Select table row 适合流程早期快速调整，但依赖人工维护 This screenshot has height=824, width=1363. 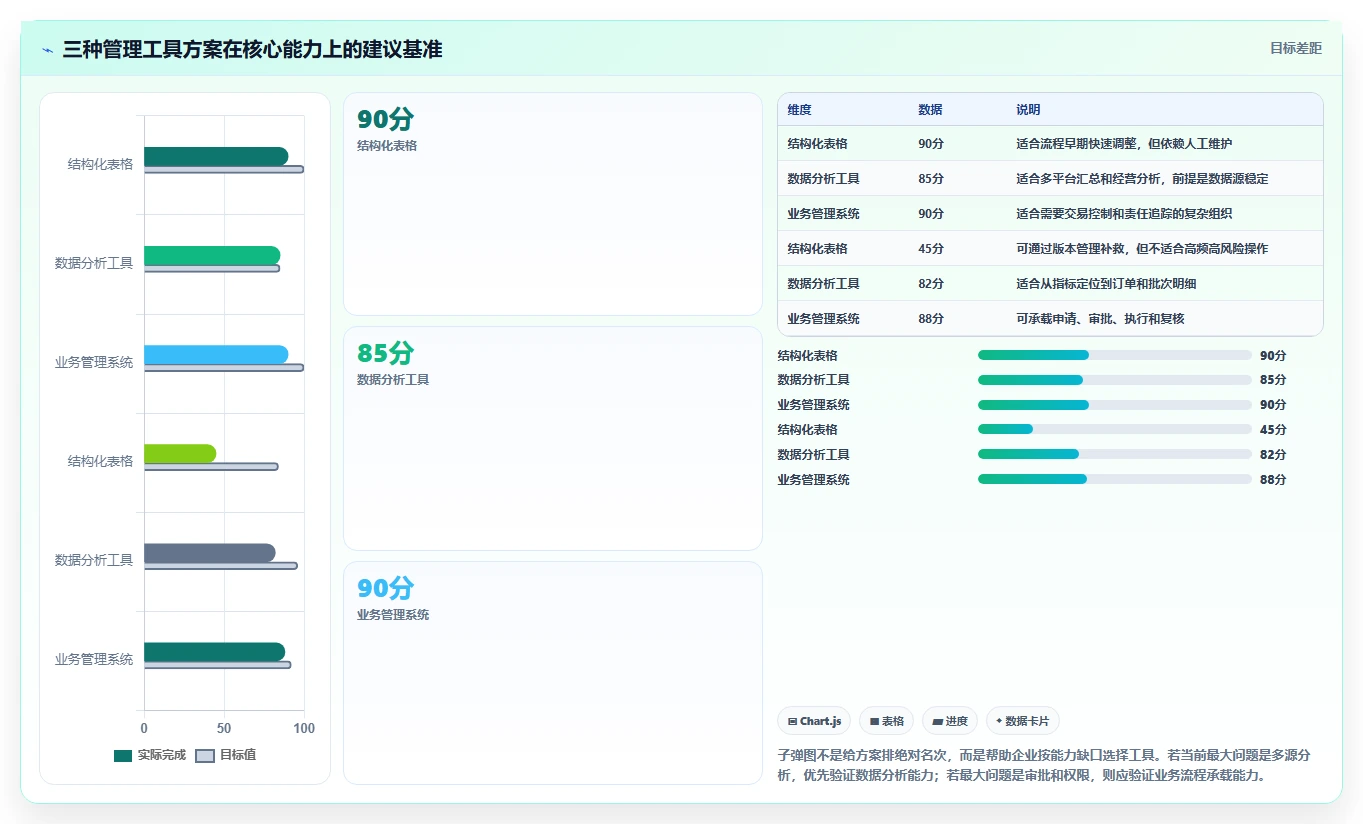pos(1050,143)
